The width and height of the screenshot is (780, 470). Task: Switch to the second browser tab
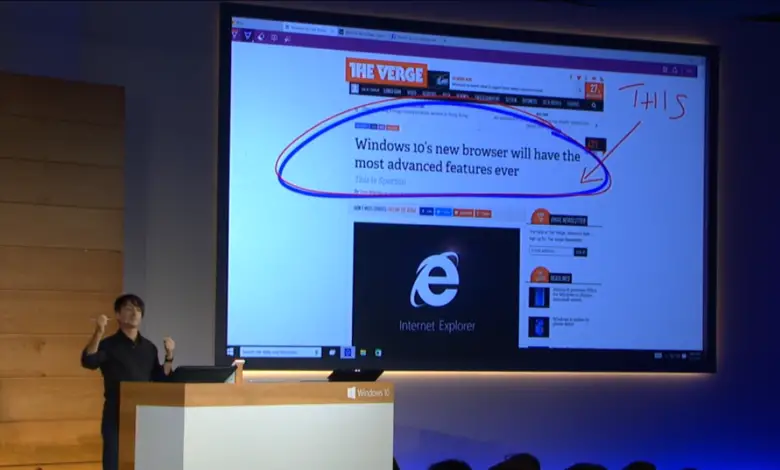coord(363,33)
